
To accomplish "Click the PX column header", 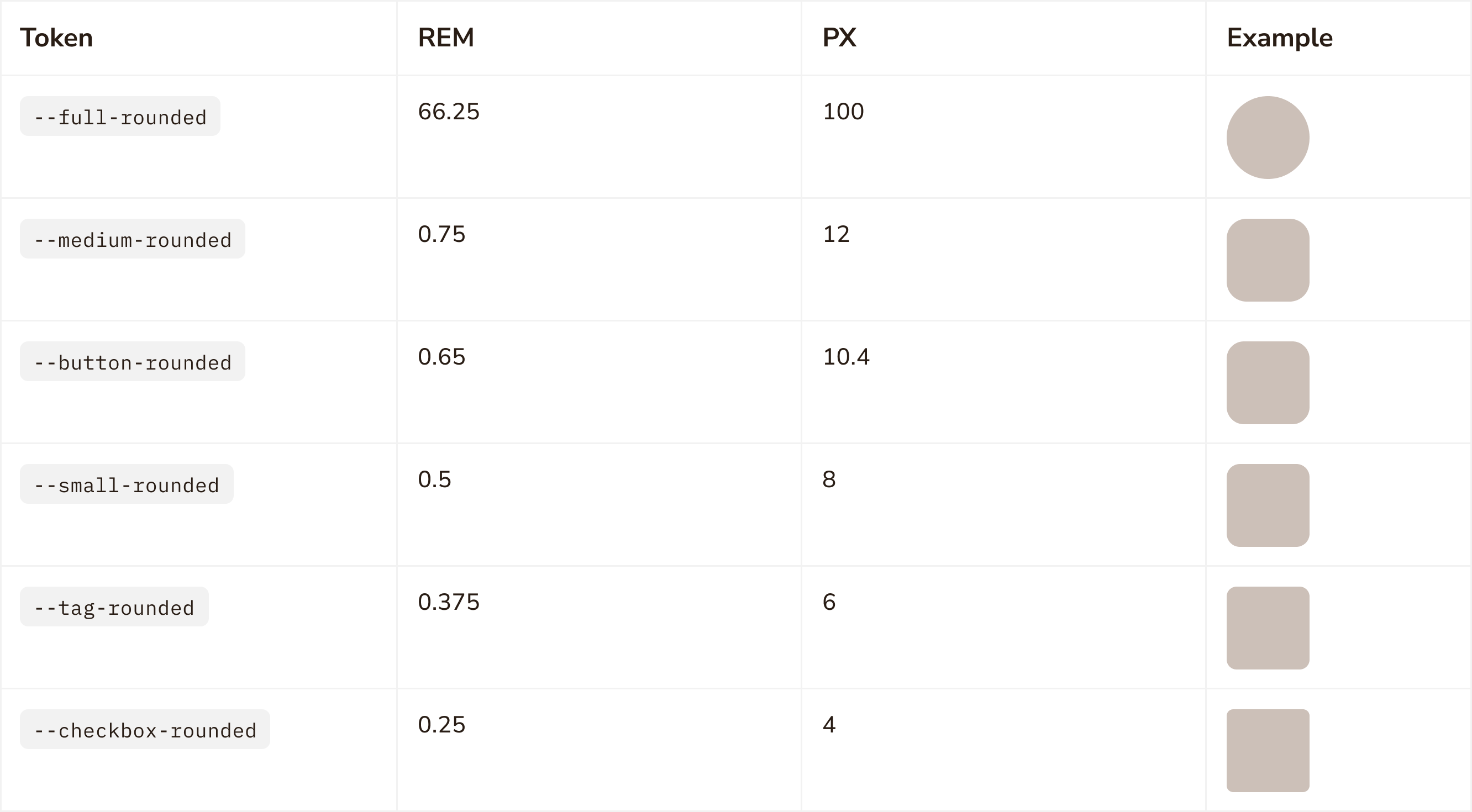I will click(839, 38).
